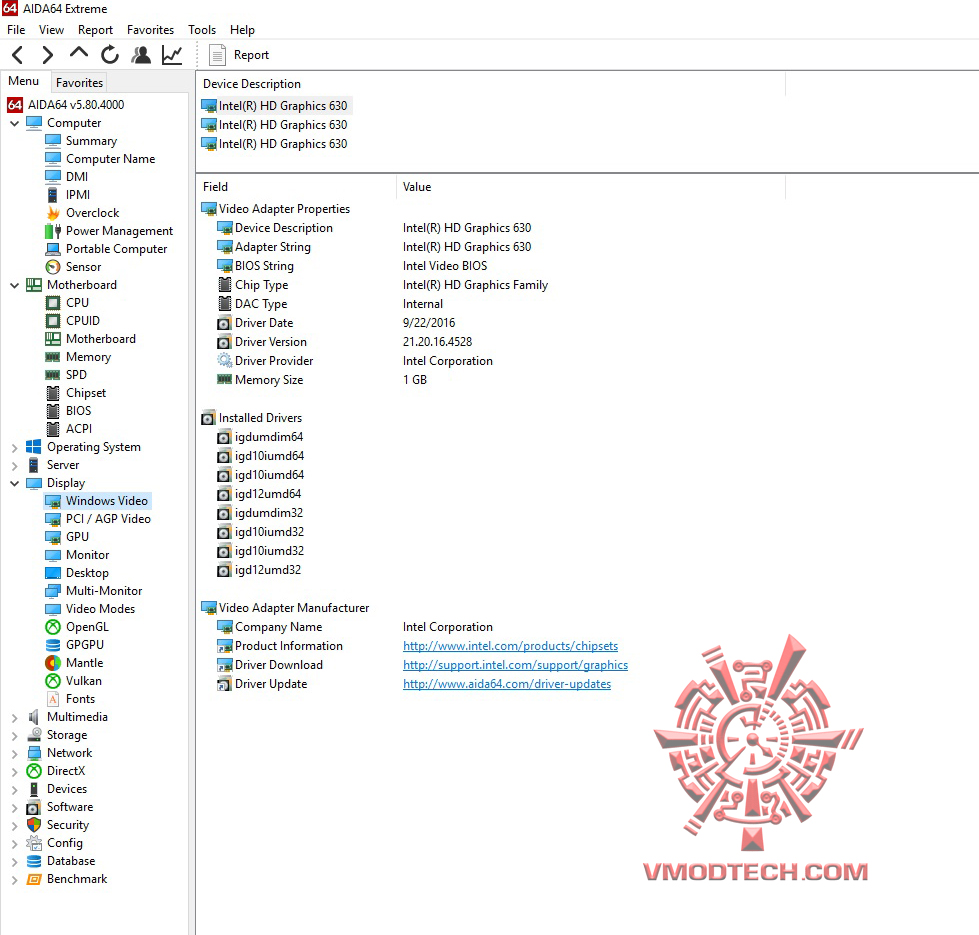Select the Config tree item
Image resolution: width=979 pixels, height=935 pixels.
[x=54, y=844]
